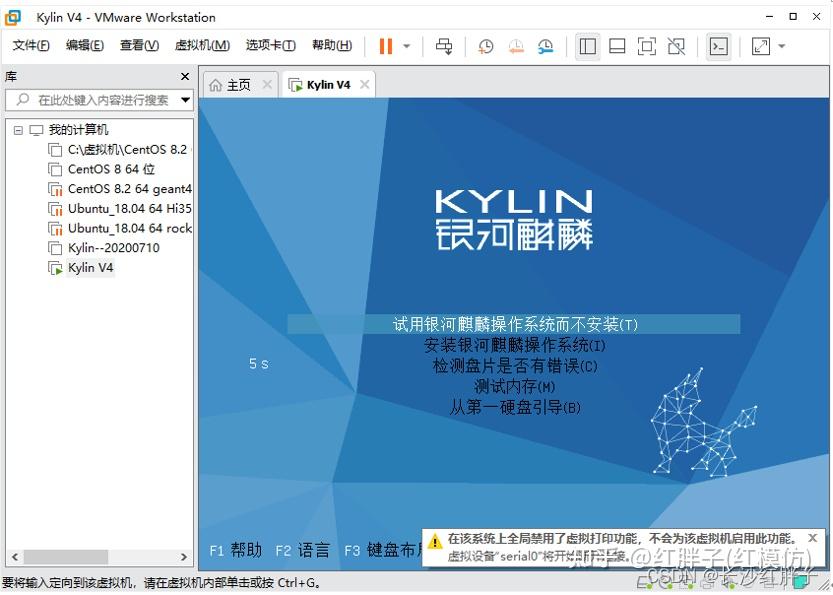Select the CentOS 8 64 位 VM
Viewport: 833px width, 595px height.
112,169
